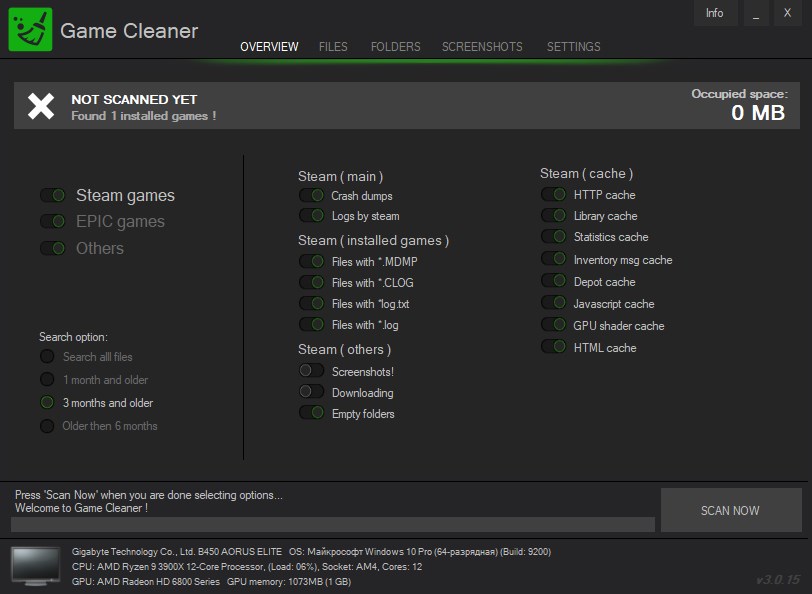This screenshot has height=594, width=812.
Task: Switch to the FILES tab
Action: click(333, 46)
